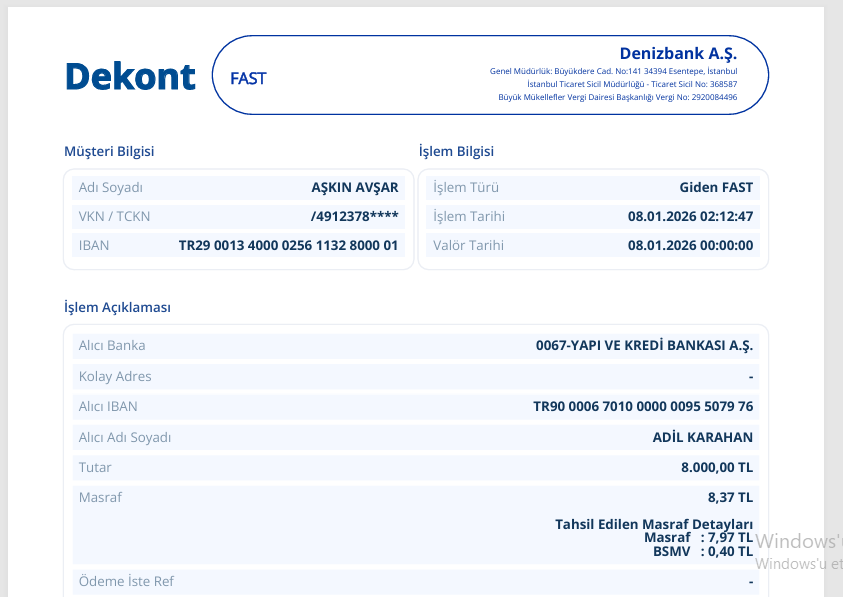Select the BSMV 0,40 TL line
Image resolution: width=843 pixels, height=597 pixels.
click(703, 552)
